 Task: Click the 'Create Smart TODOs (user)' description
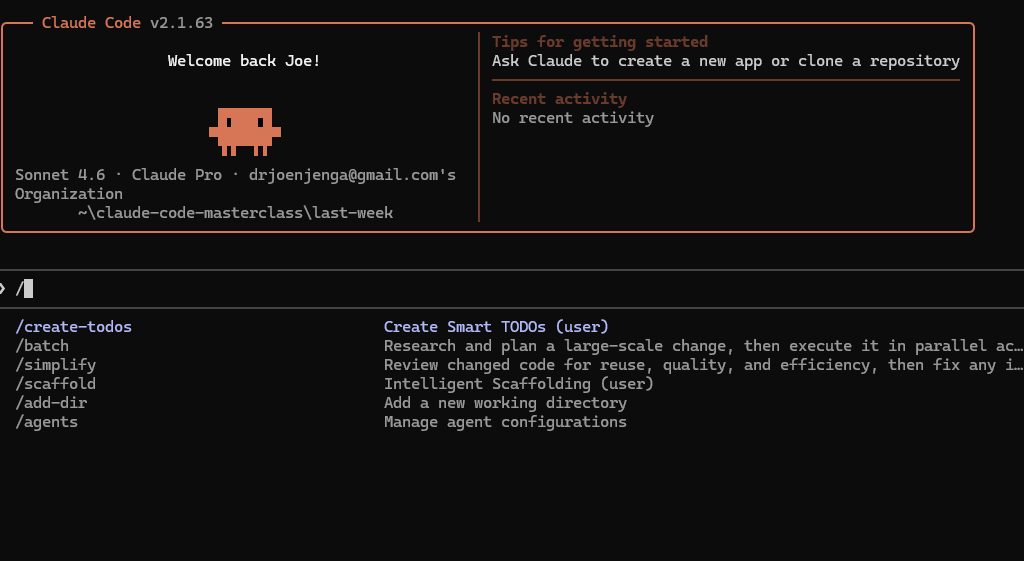496,327
